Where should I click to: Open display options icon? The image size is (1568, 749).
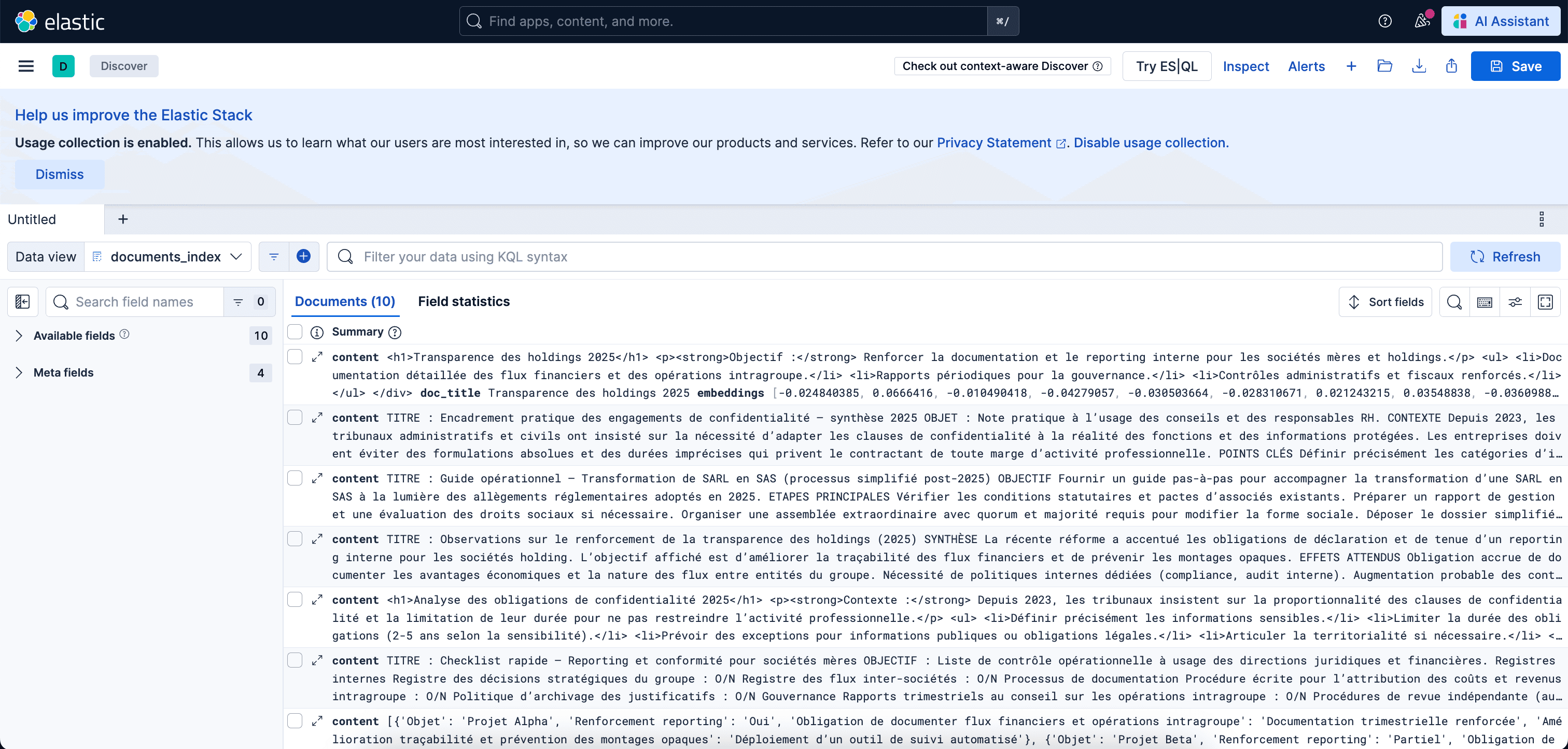(1515, 302)
